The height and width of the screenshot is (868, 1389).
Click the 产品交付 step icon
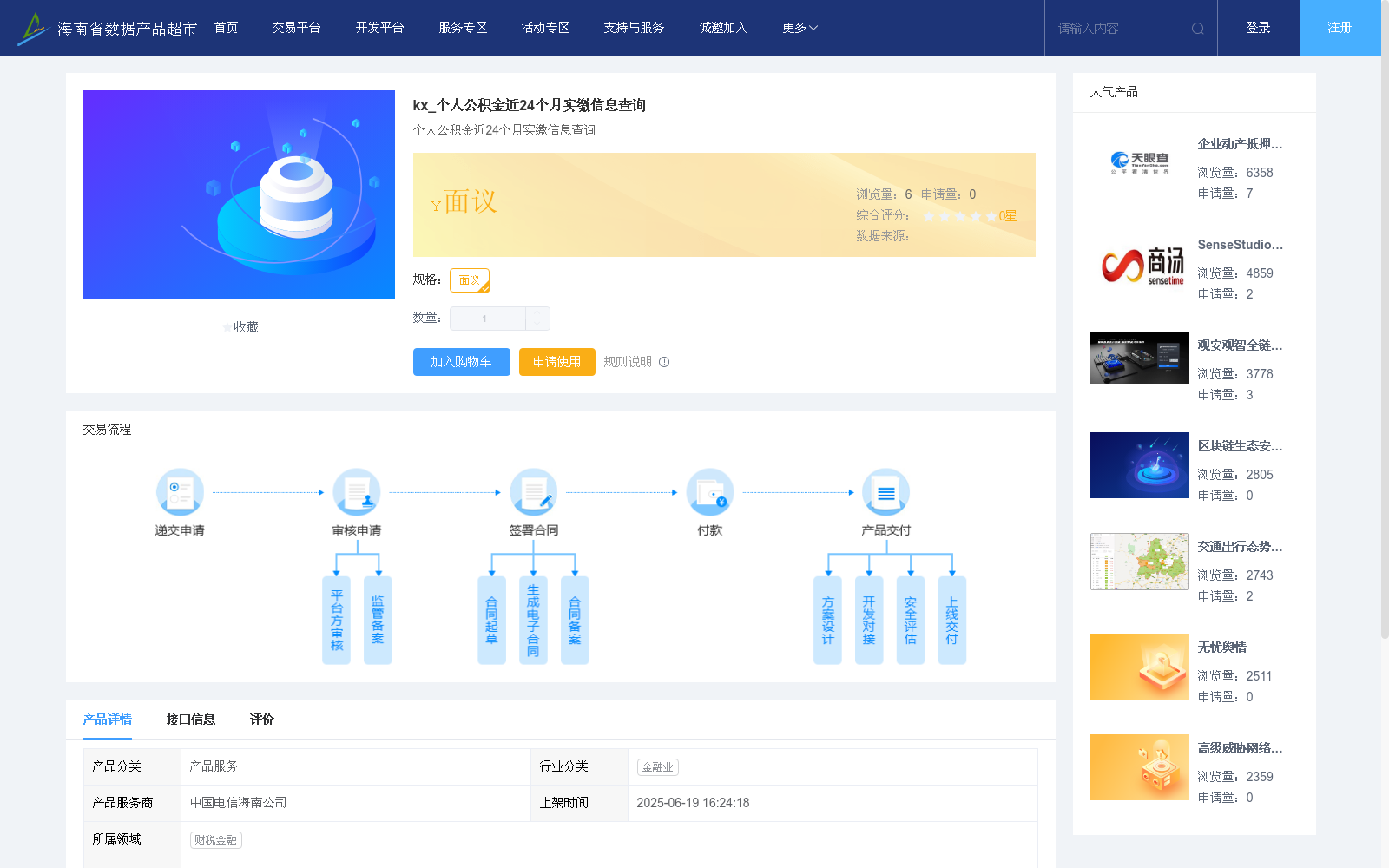(886, 492)
